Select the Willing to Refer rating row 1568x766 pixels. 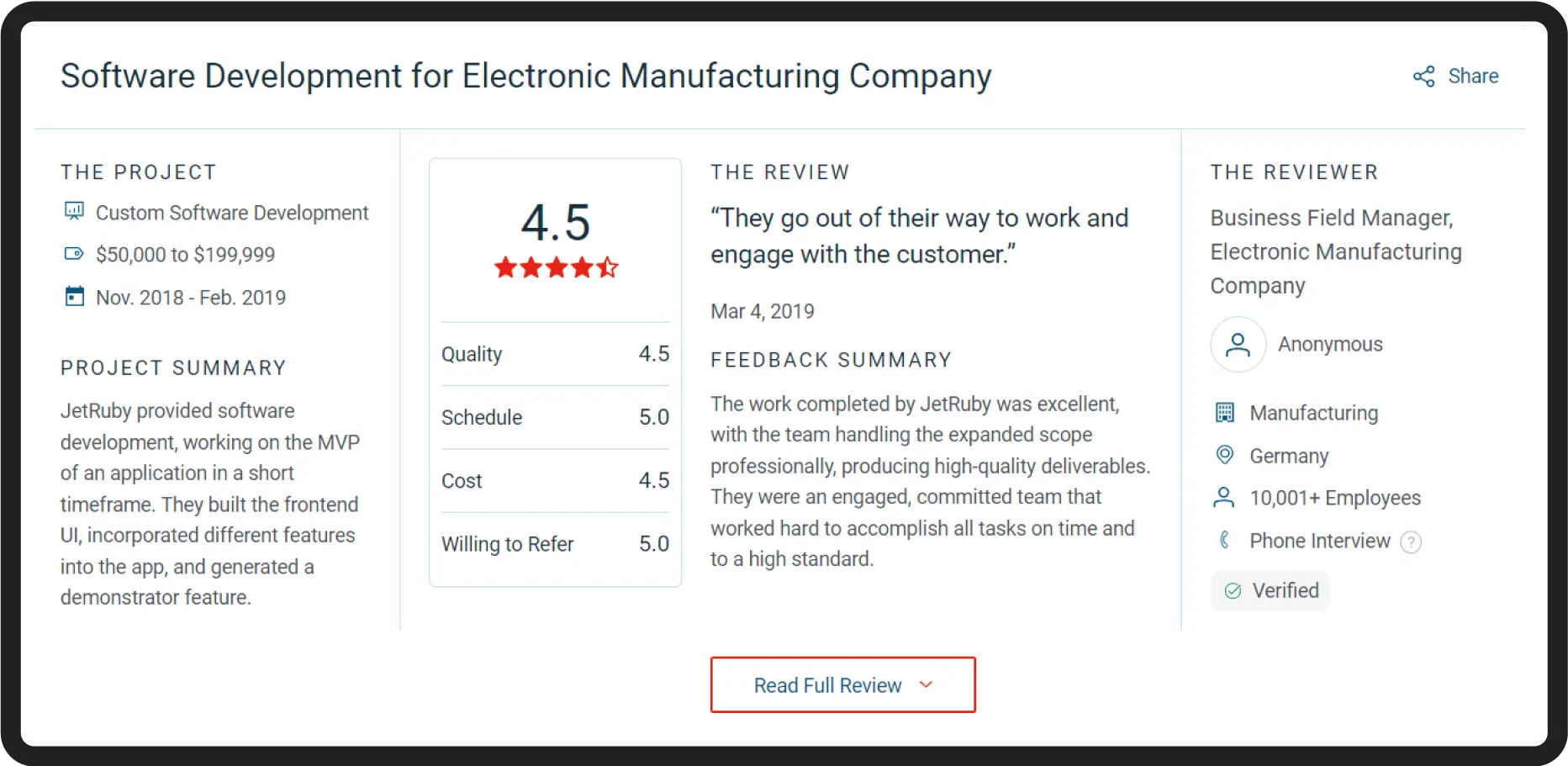coord(555,544)
